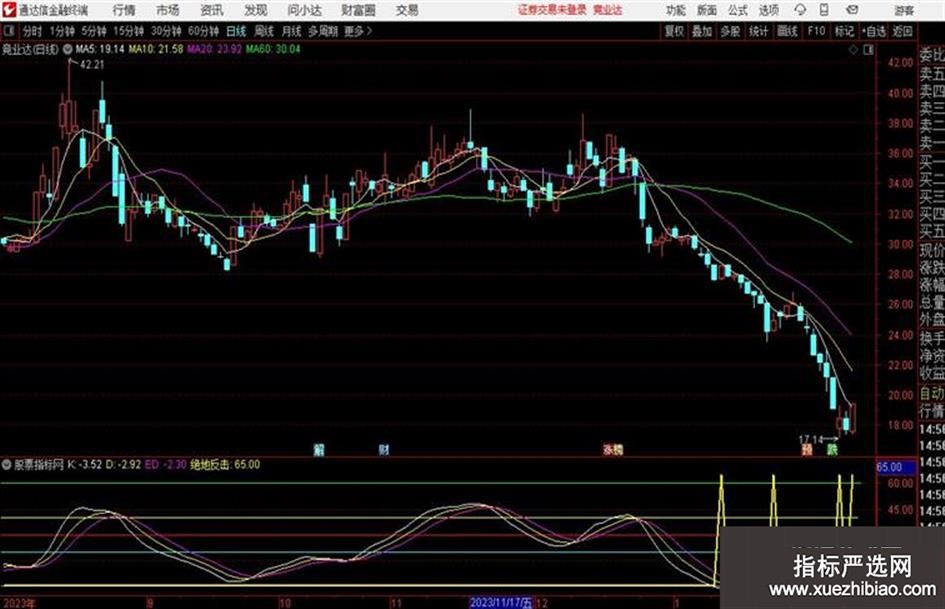Screen dimensions: 945x609
Task: Open the 行情 menu
Action: 124,10
